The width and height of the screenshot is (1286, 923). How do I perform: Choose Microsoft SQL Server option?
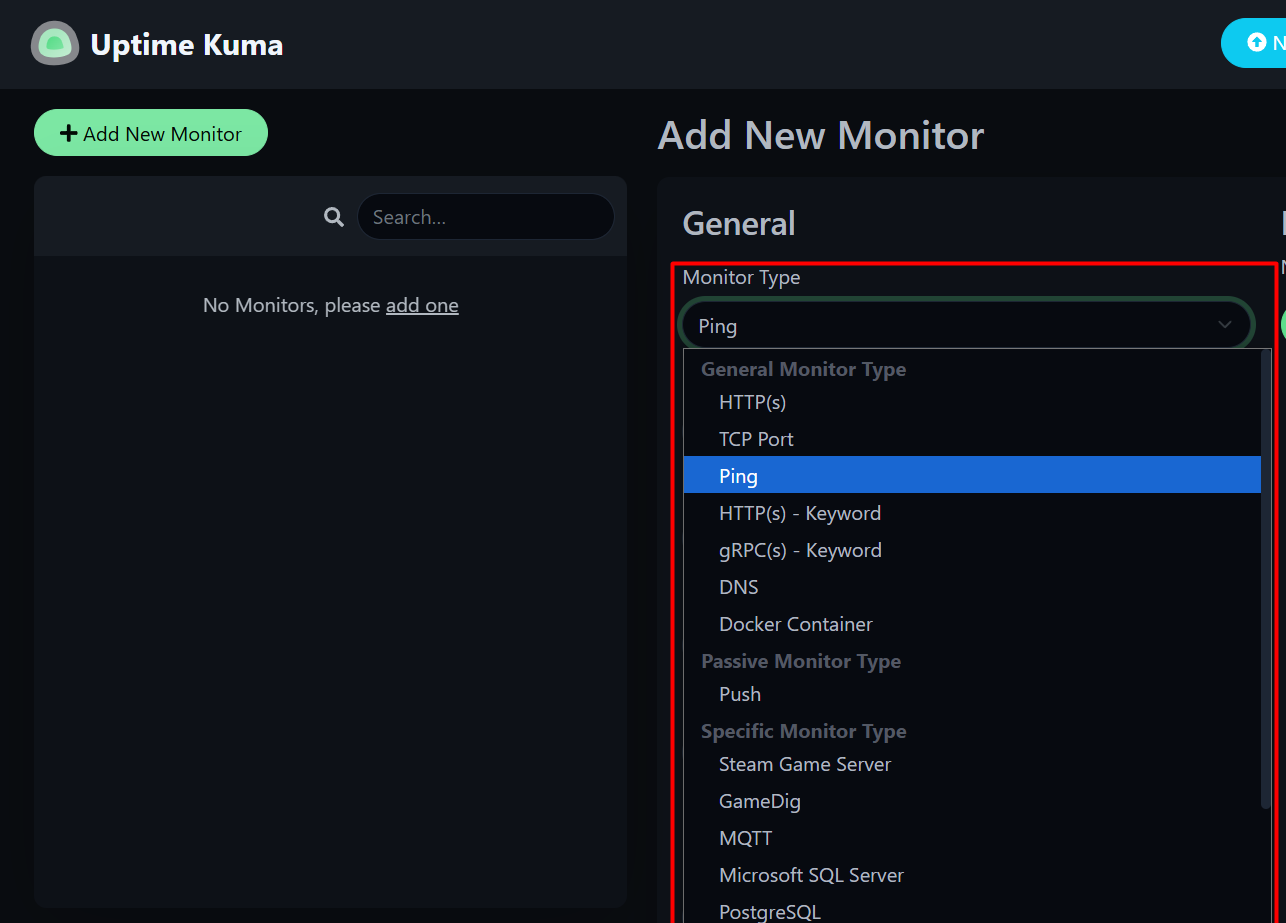click(972, 875)
